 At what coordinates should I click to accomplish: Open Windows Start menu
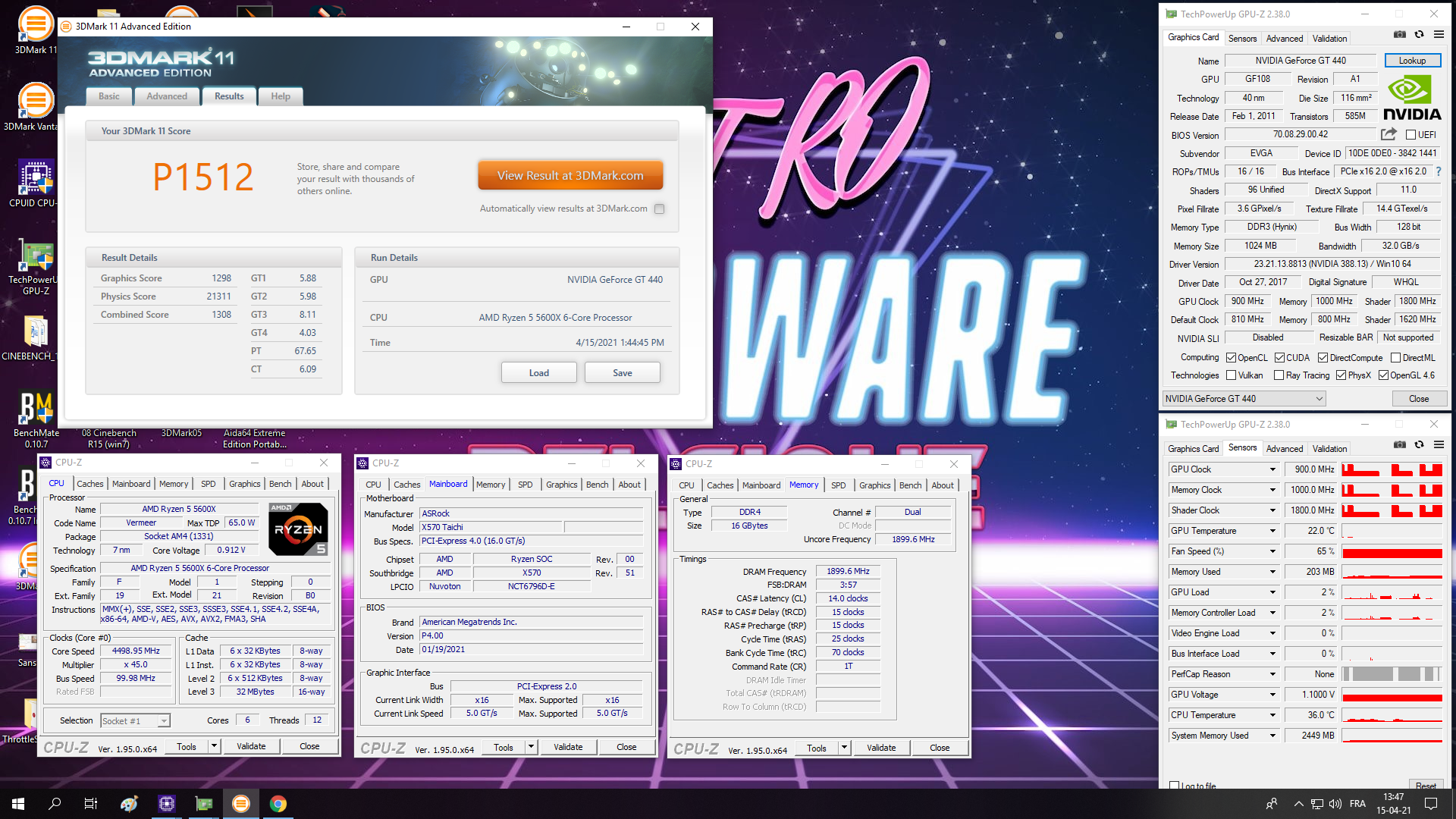(18, 804)
